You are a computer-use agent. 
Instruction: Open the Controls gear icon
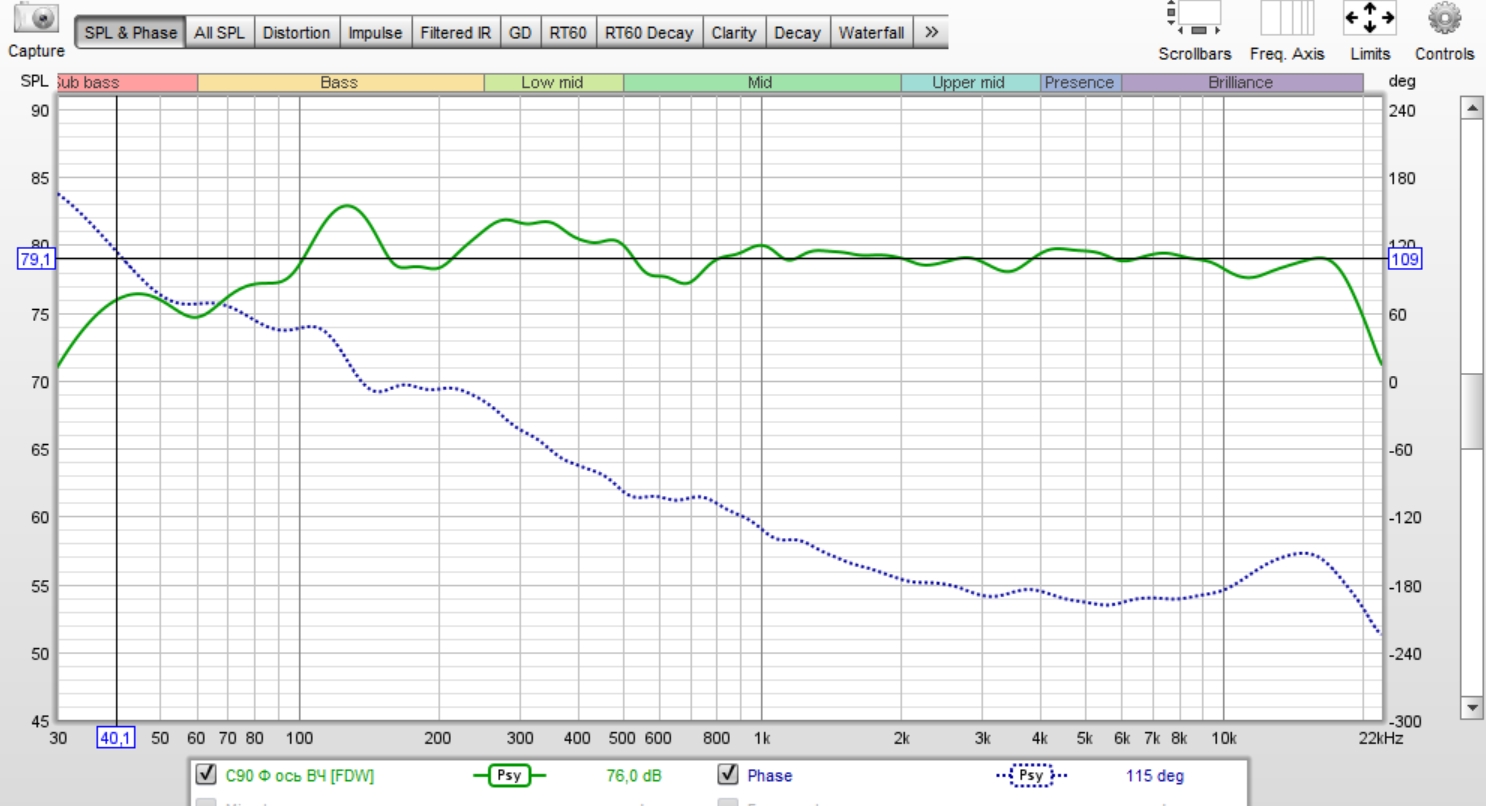tap(1444, 18)
